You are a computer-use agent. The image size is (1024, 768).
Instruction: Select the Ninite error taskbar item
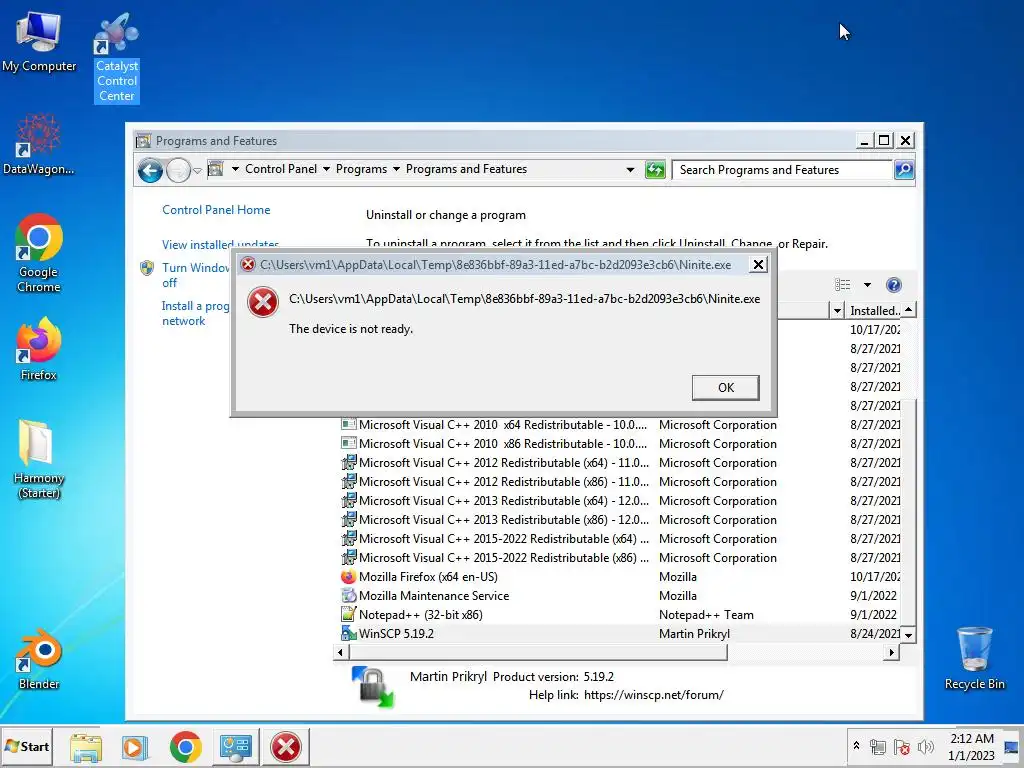click(286, 747)
